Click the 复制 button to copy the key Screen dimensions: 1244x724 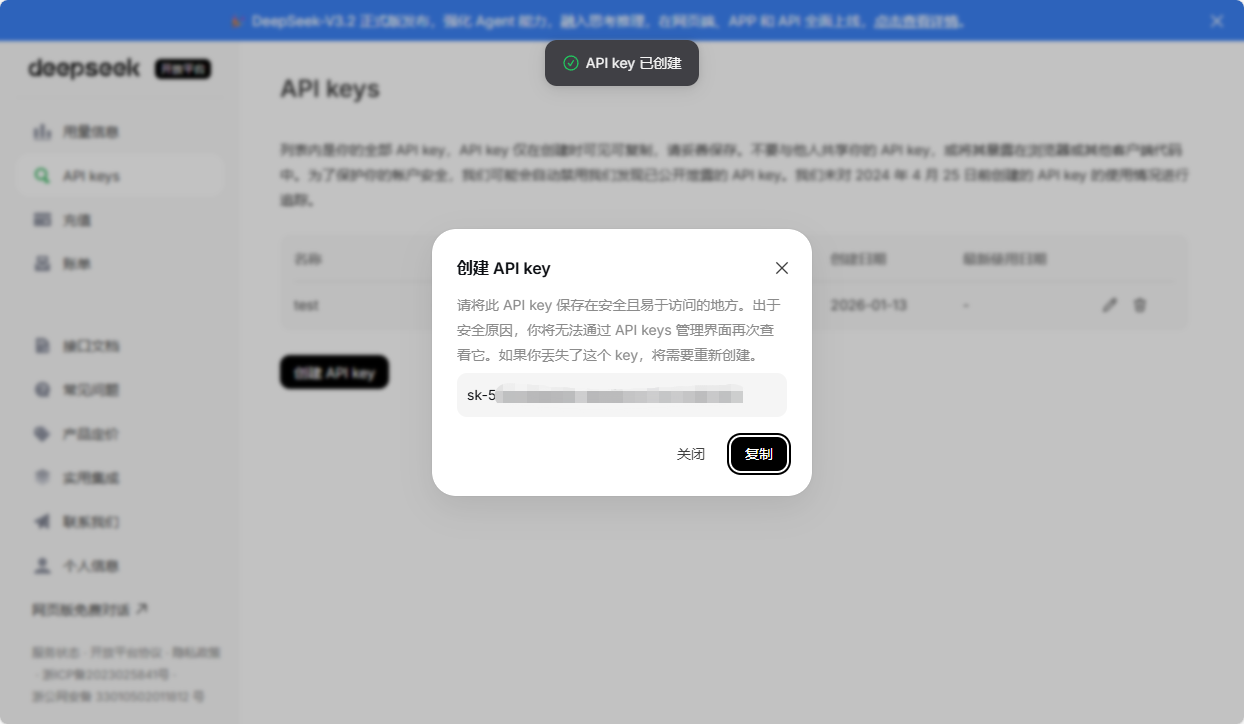(759, 454)
